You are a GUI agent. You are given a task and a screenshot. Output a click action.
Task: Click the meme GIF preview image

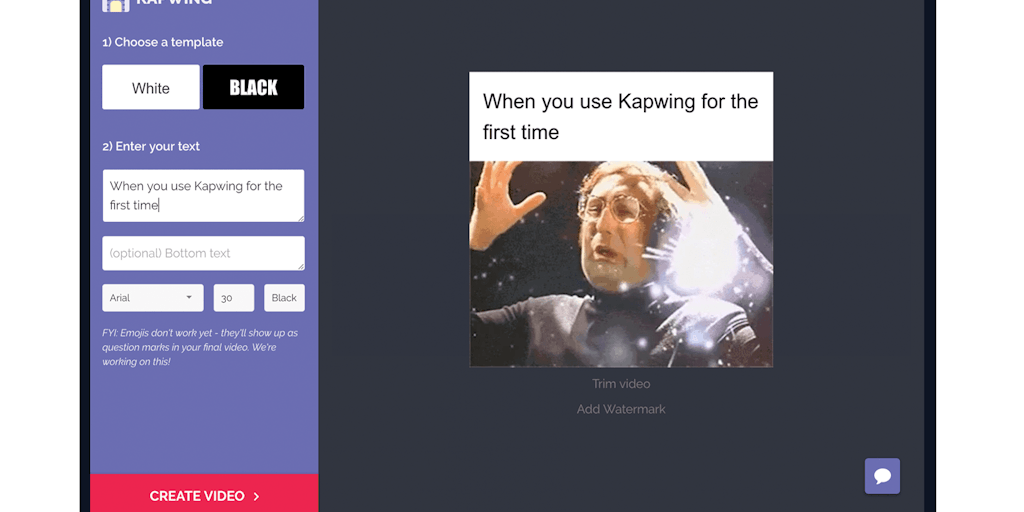pyautogui.click(x=621, y=264)
